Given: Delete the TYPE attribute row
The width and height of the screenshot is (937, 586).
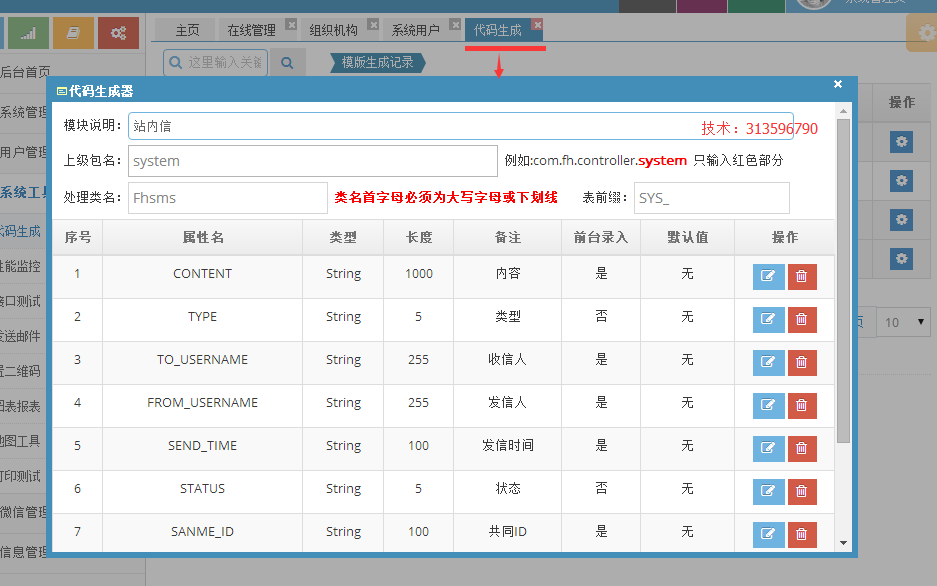Looking at the screenshot, I should (802, 319).
